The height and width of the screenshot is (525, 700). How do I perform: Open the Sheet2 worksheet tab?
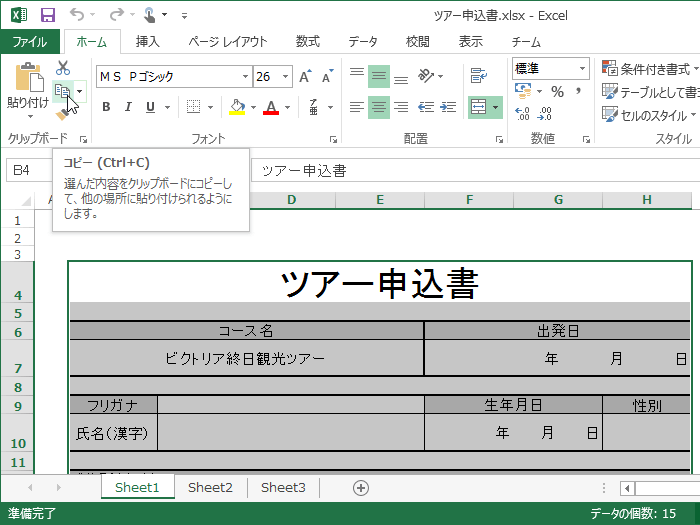click(210, 488)
